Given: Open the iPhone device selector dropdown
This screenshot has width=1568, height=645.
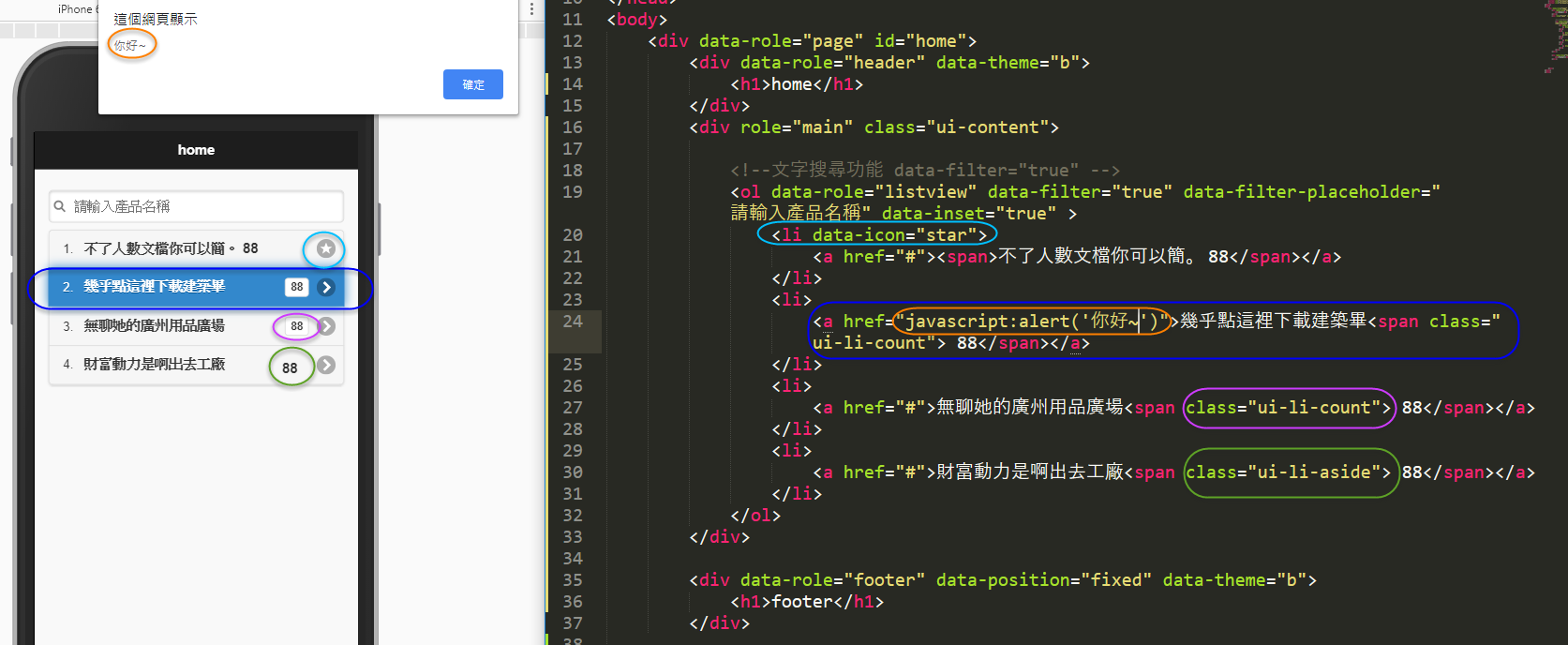Looking at the screenshot, I should click(77, 9).
